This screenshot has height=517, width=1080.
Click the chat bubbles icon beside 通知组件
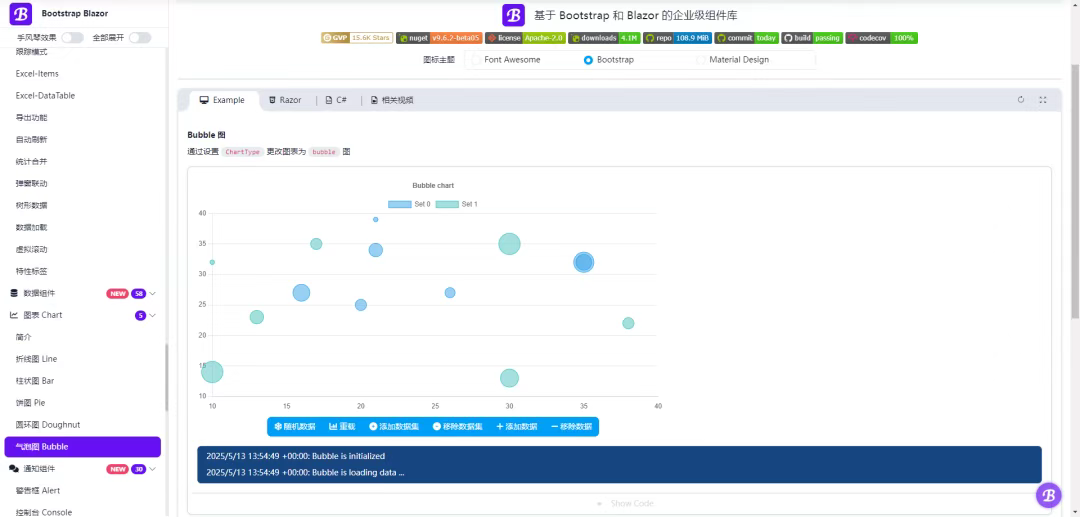click(14, 469)
